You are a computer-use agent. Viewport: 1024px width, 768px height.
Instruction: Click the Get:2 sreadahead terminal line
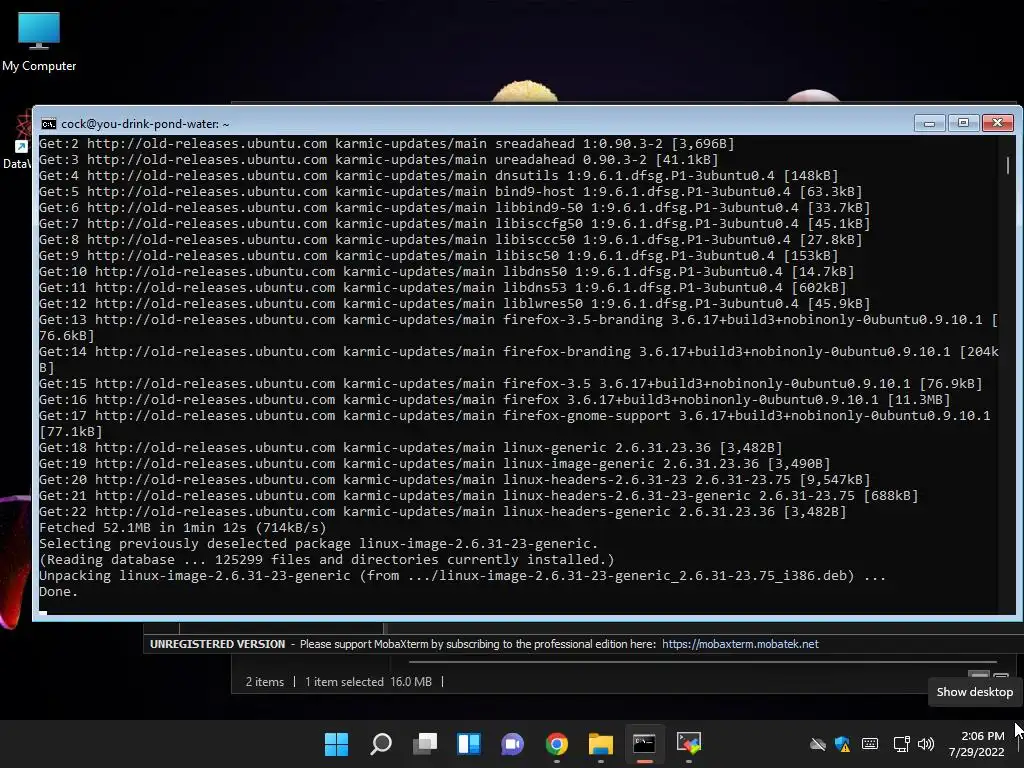pos(387,144)
